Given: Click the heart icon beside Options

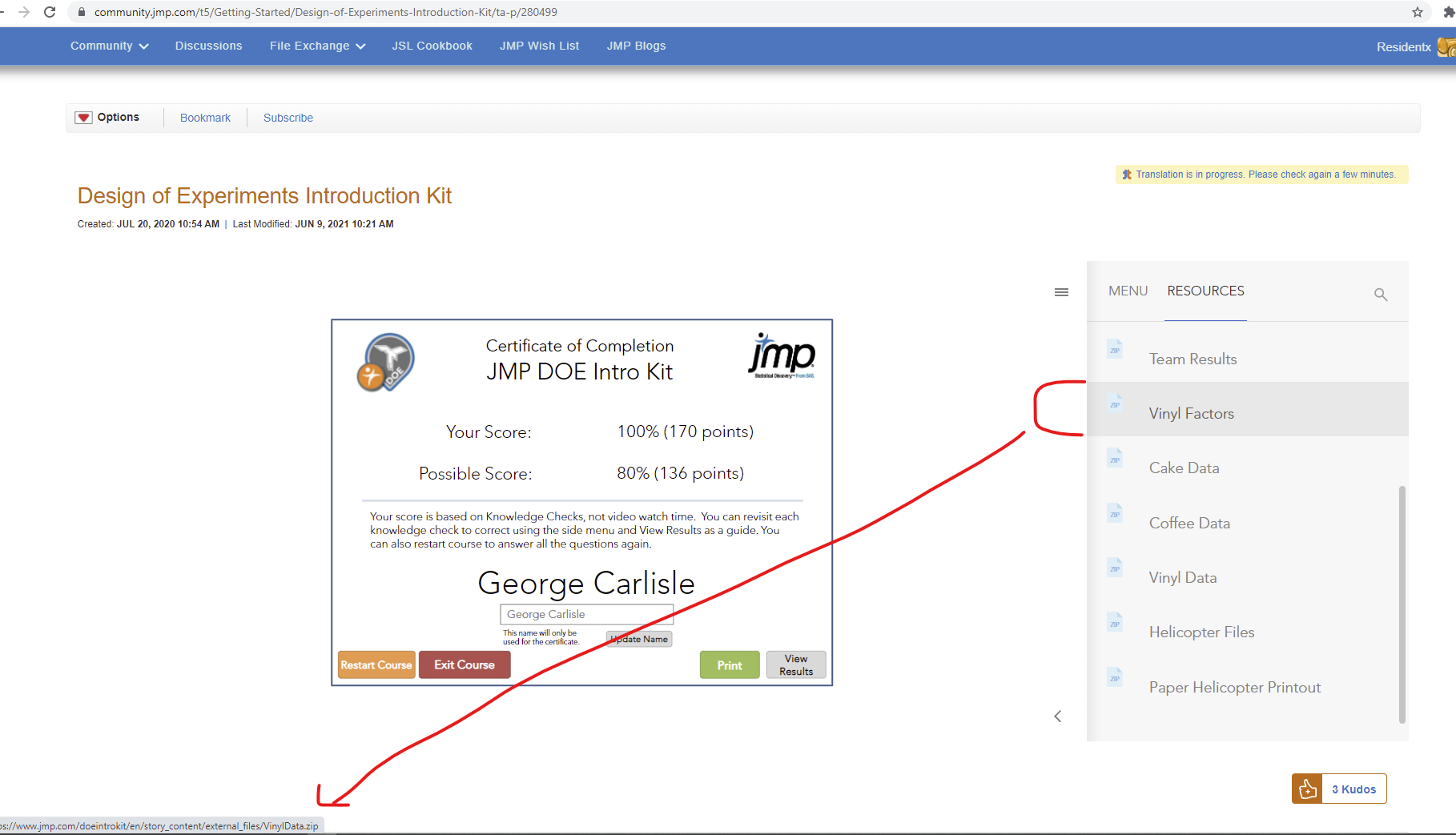Looking at the screenshot, I should click(83, 117).
